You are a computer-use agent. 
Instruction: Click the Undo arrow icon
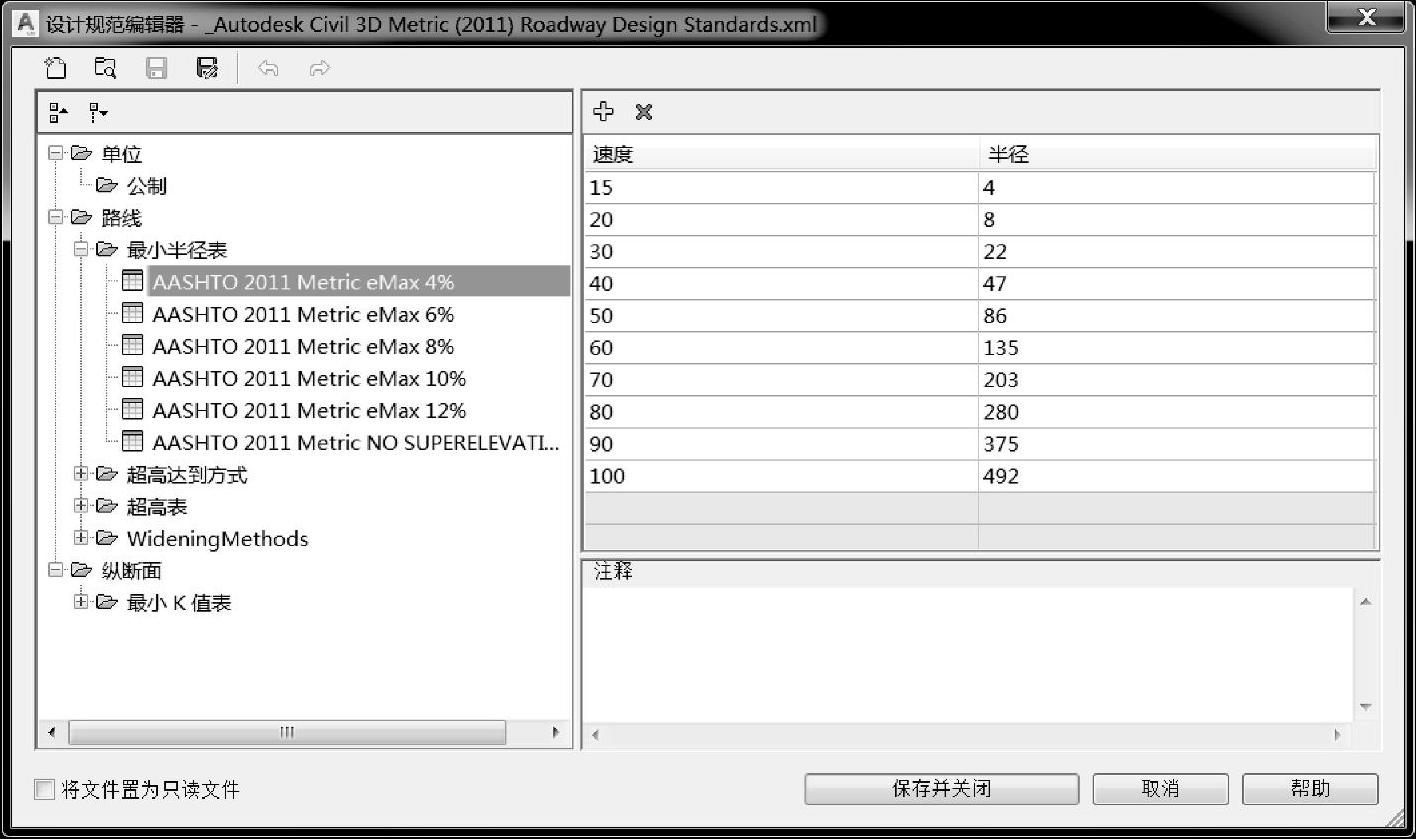tap(268, 68)
